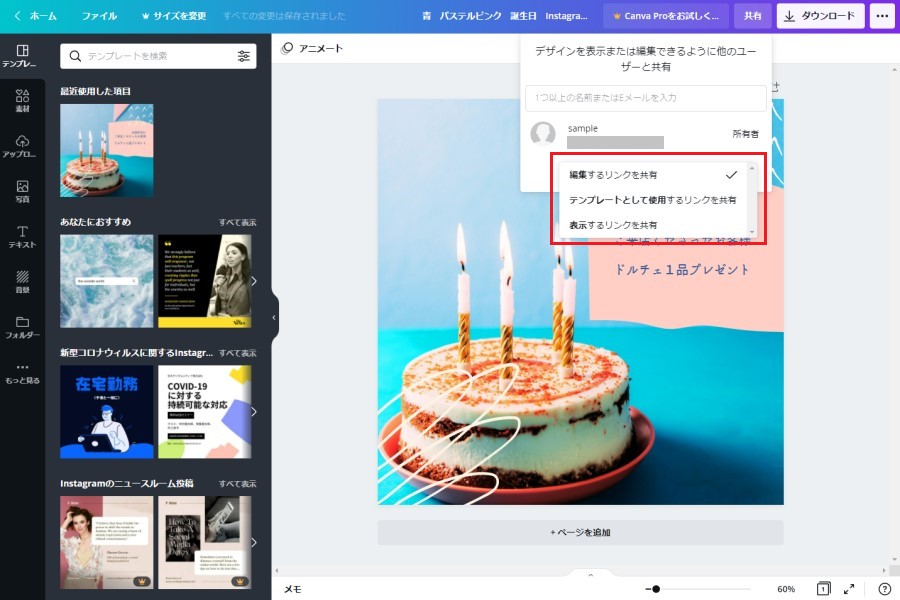Click + ページを追加 to add page
Viewport: 900px width, 600px height.
(x=580, y=532)
